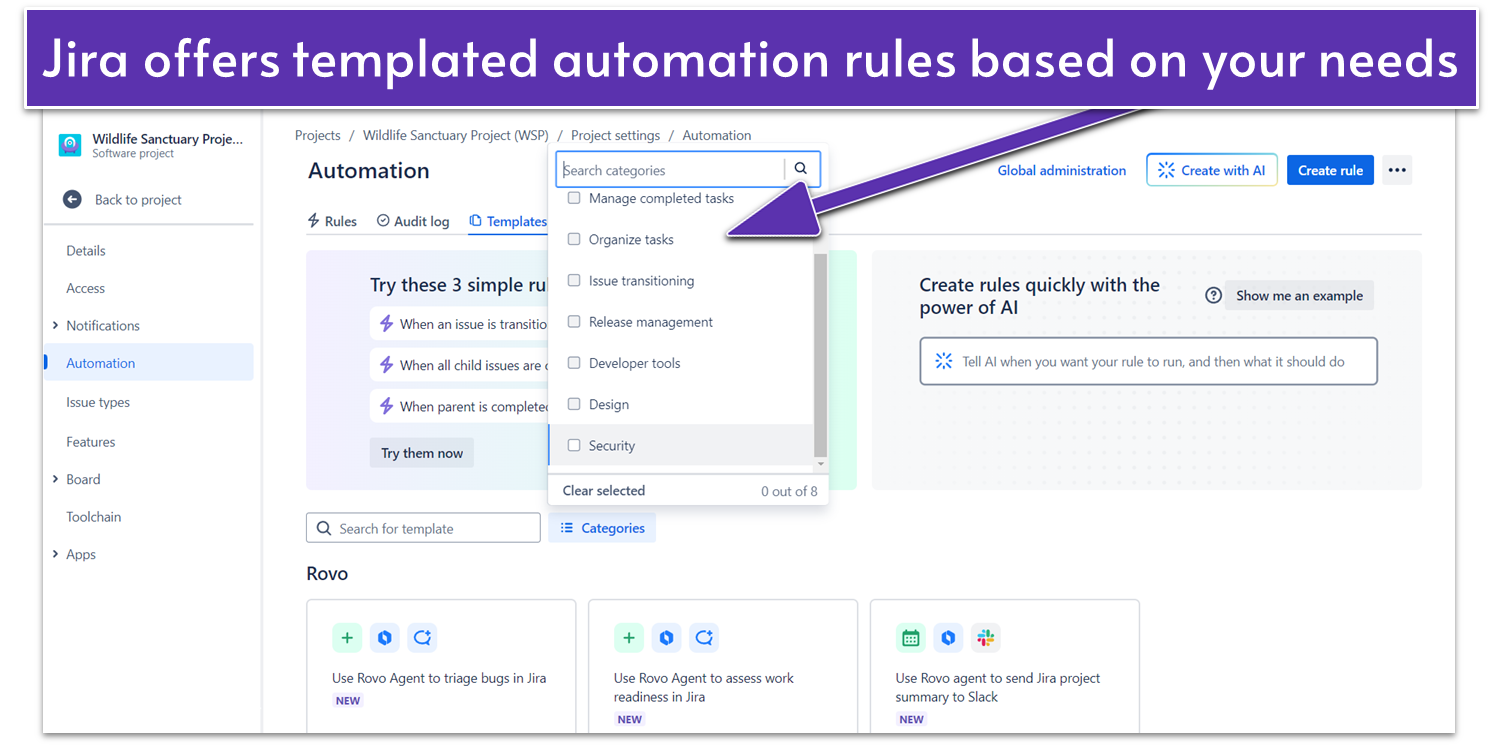Check the Developer tools checkbox
This screenshot has width=1500, height=746.
click(x=574, y=363)
